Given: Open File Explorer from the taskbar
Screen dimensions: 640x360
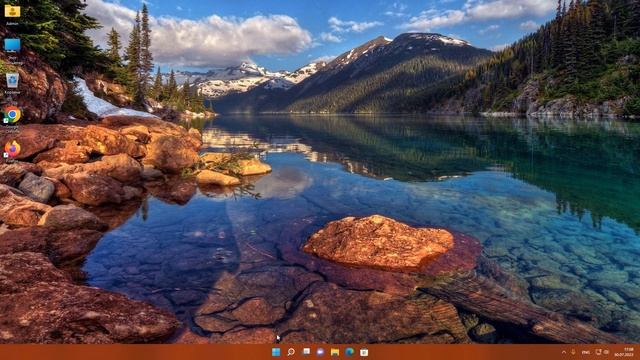Looking at the screenshot, I should click(335, 352).
